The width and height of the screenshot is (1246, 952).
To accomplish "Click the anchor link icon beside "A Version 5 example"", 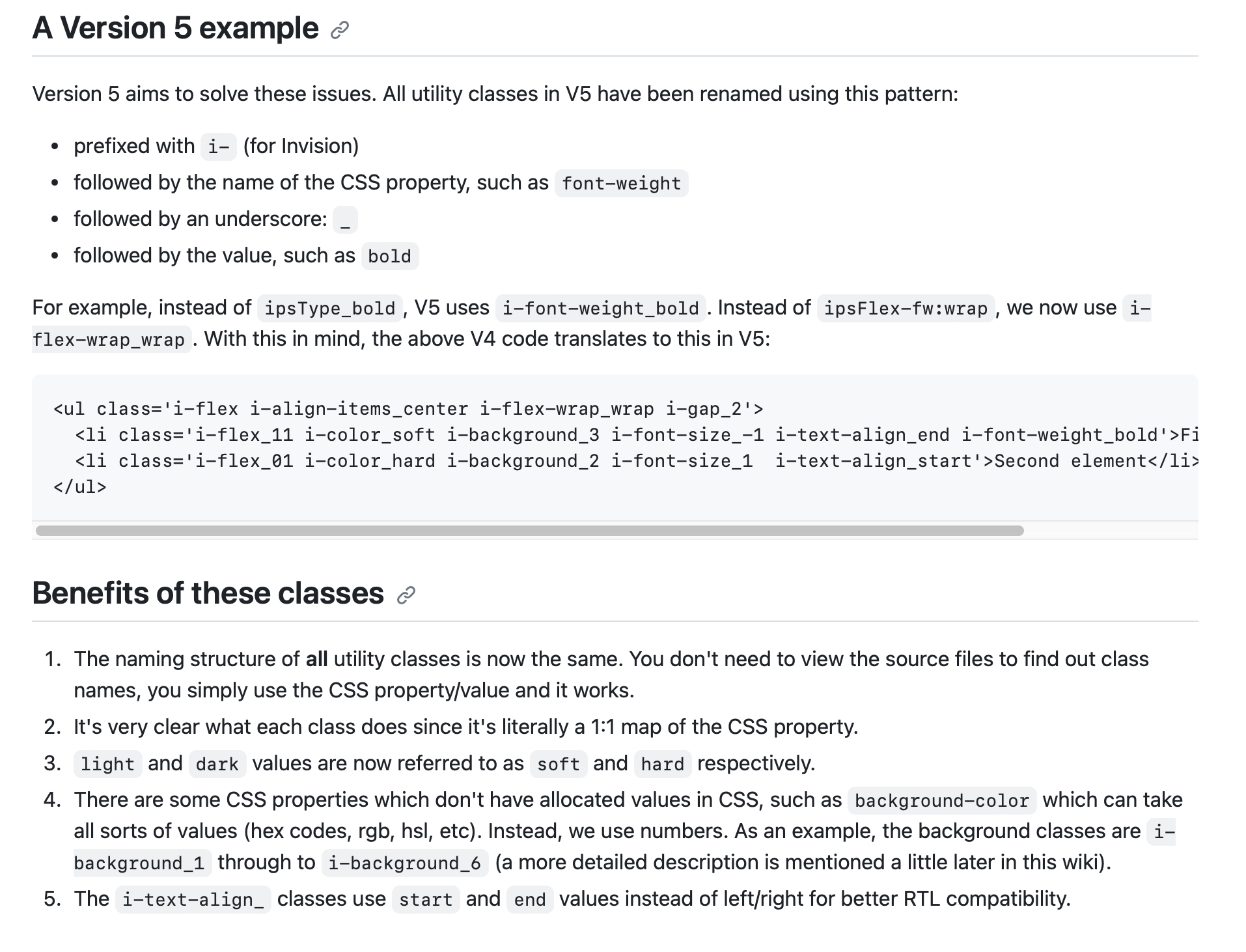I will point(340,30).
